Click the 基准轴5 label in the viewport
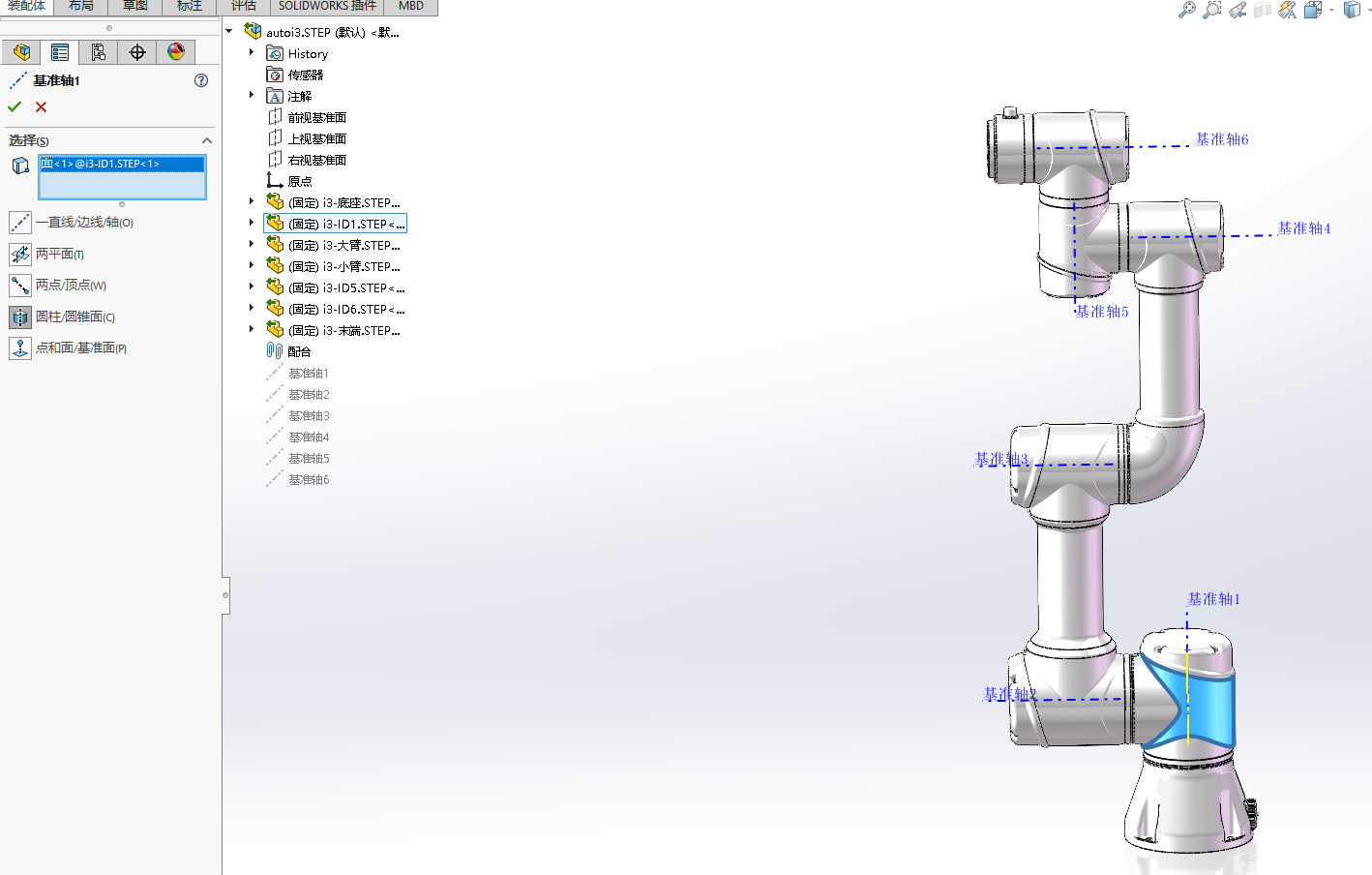 point(1102,312)
